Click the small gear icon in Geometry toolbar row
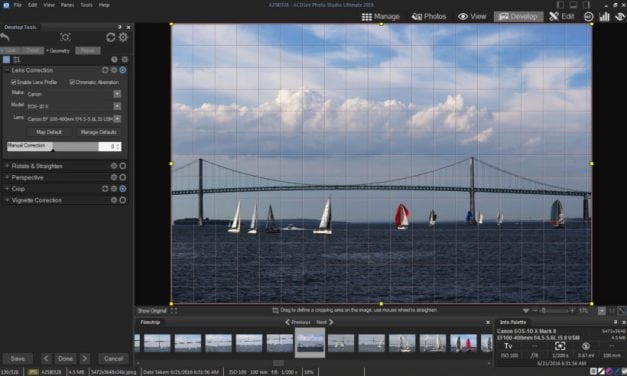This screenshot has width=627, height=376. click(125, 59)
